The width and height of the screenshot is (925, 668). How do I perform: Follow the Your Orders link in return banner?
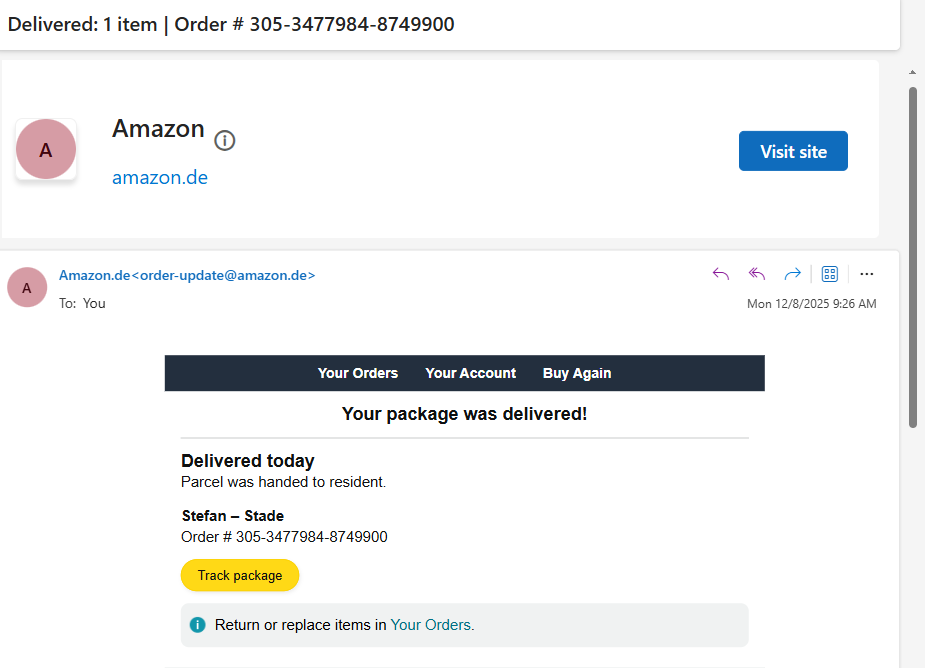432,625
